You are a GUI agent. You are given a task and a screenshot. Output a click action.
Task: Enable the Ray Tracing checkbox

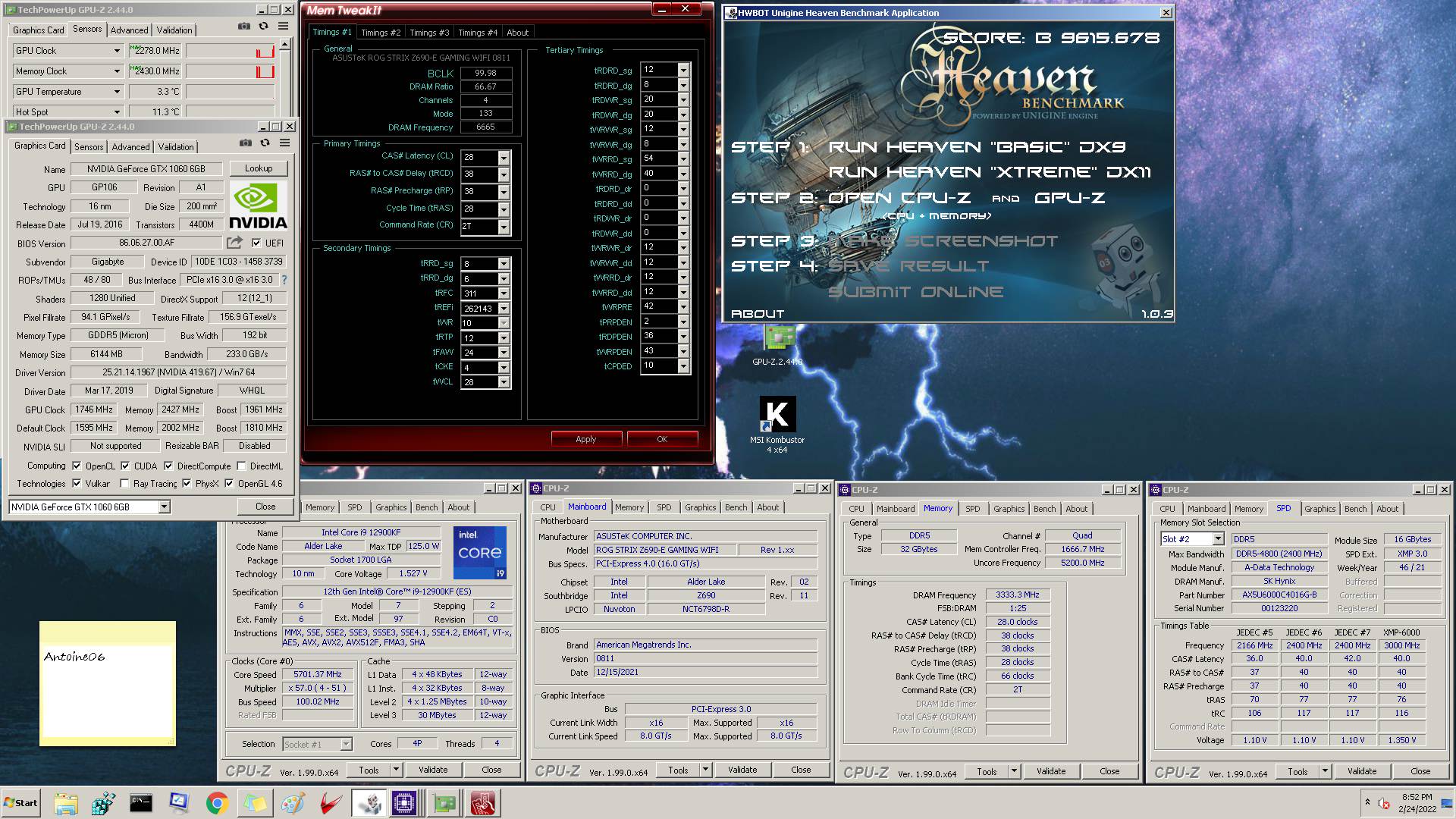[x=124, y=483]
